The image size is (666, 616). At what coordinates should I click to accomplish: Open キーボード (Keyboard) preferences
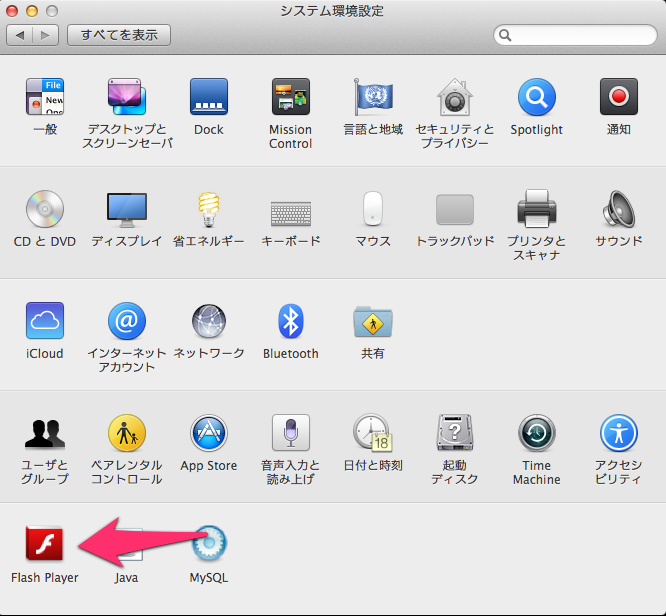[291, 213]
